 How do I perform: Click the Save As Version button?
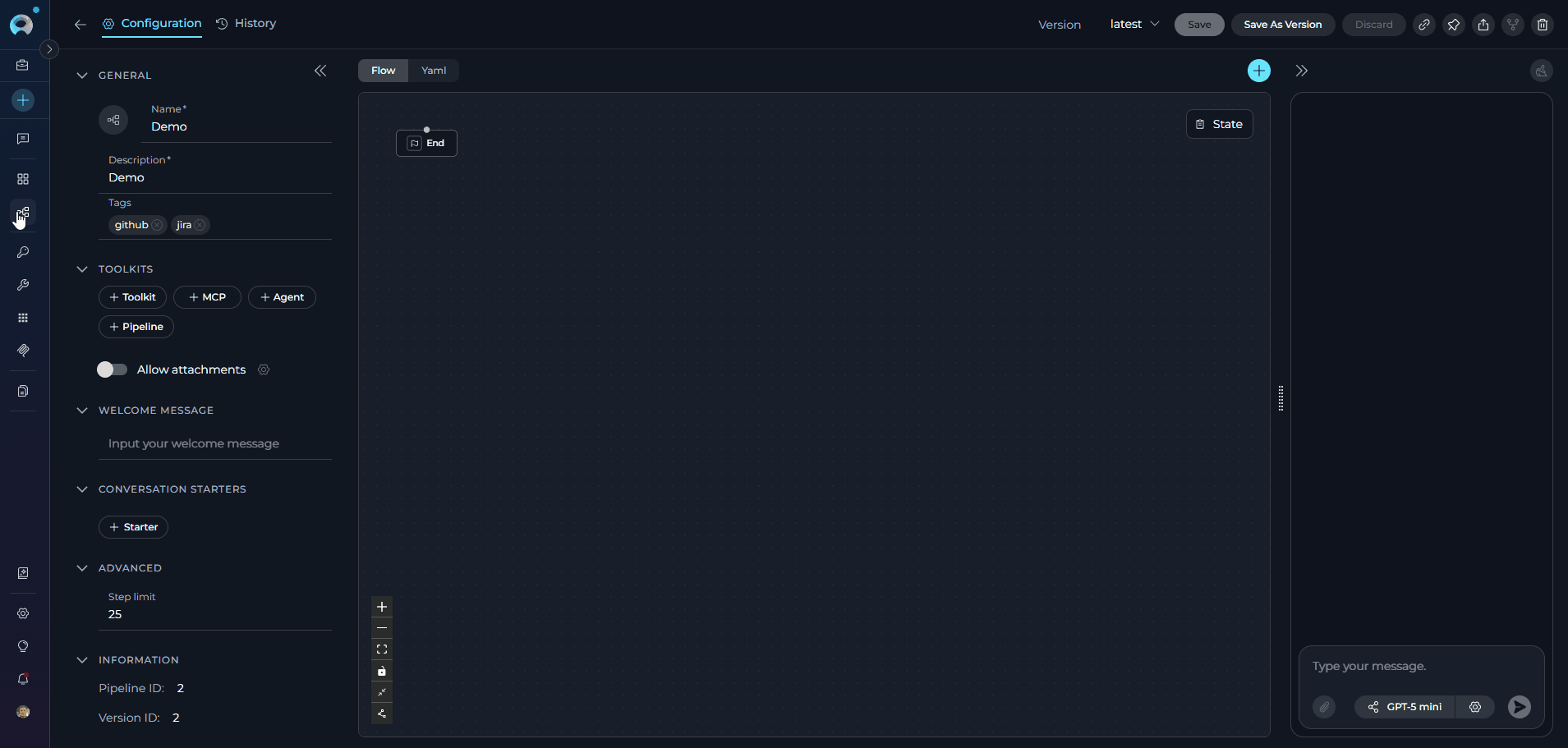click(x=1282, y=25)
